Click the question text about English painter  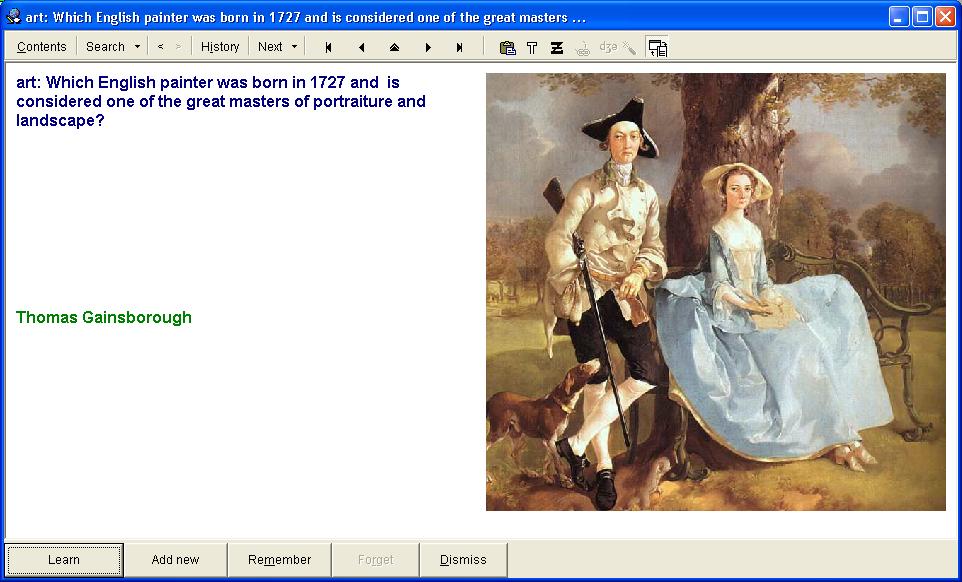tap(220, 101)
